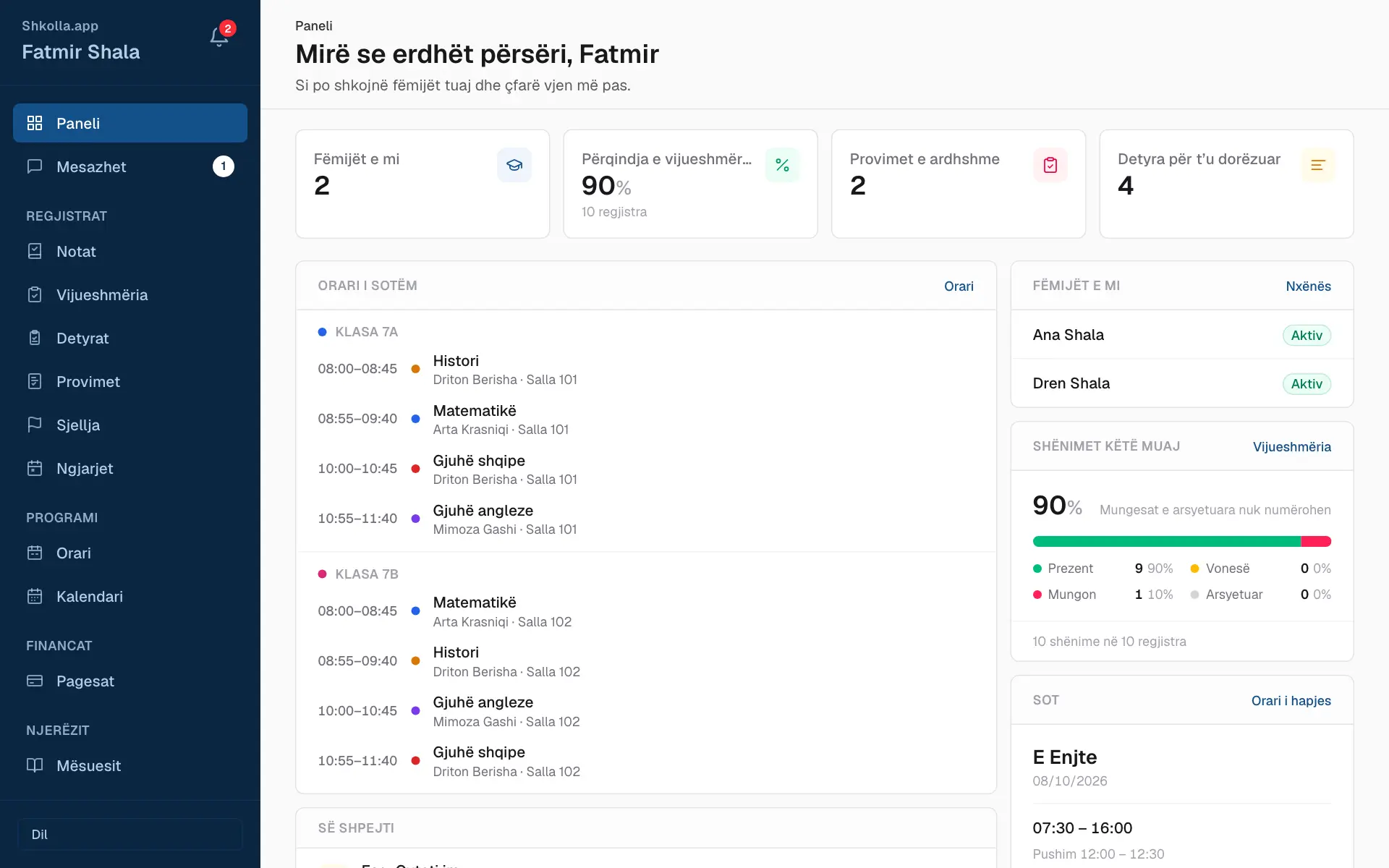Select the Dren Shala child row

pyautogui.click(x=1182, y=383)
